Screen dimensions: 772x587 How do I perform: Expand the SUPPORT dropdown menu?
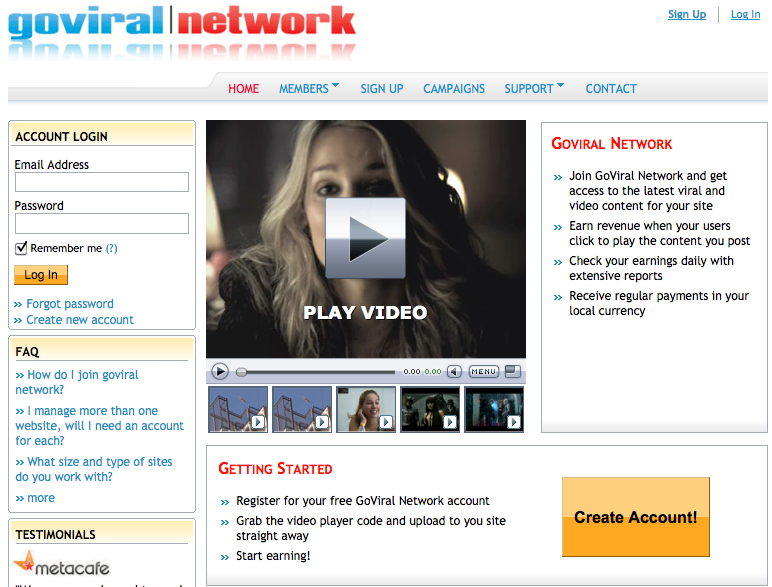[x=534, y=89]
